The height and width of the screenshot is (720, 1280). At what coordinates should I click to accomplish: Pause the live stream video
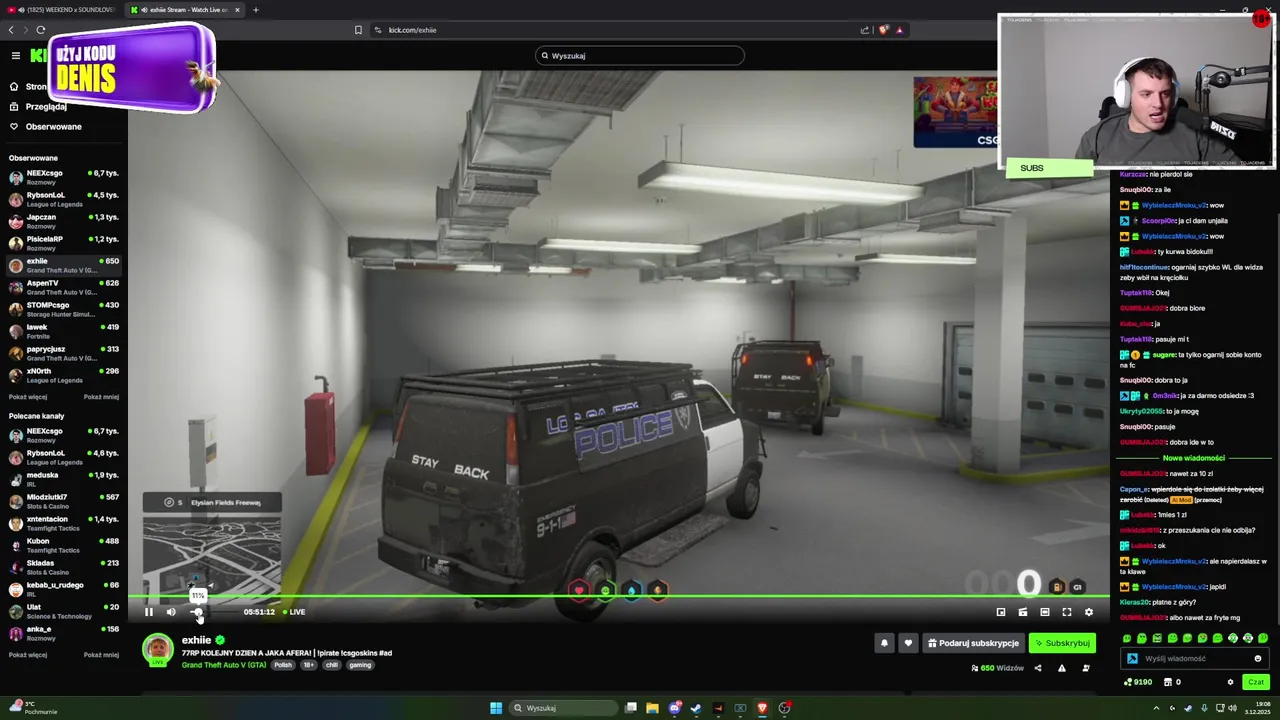click(149, 612)
